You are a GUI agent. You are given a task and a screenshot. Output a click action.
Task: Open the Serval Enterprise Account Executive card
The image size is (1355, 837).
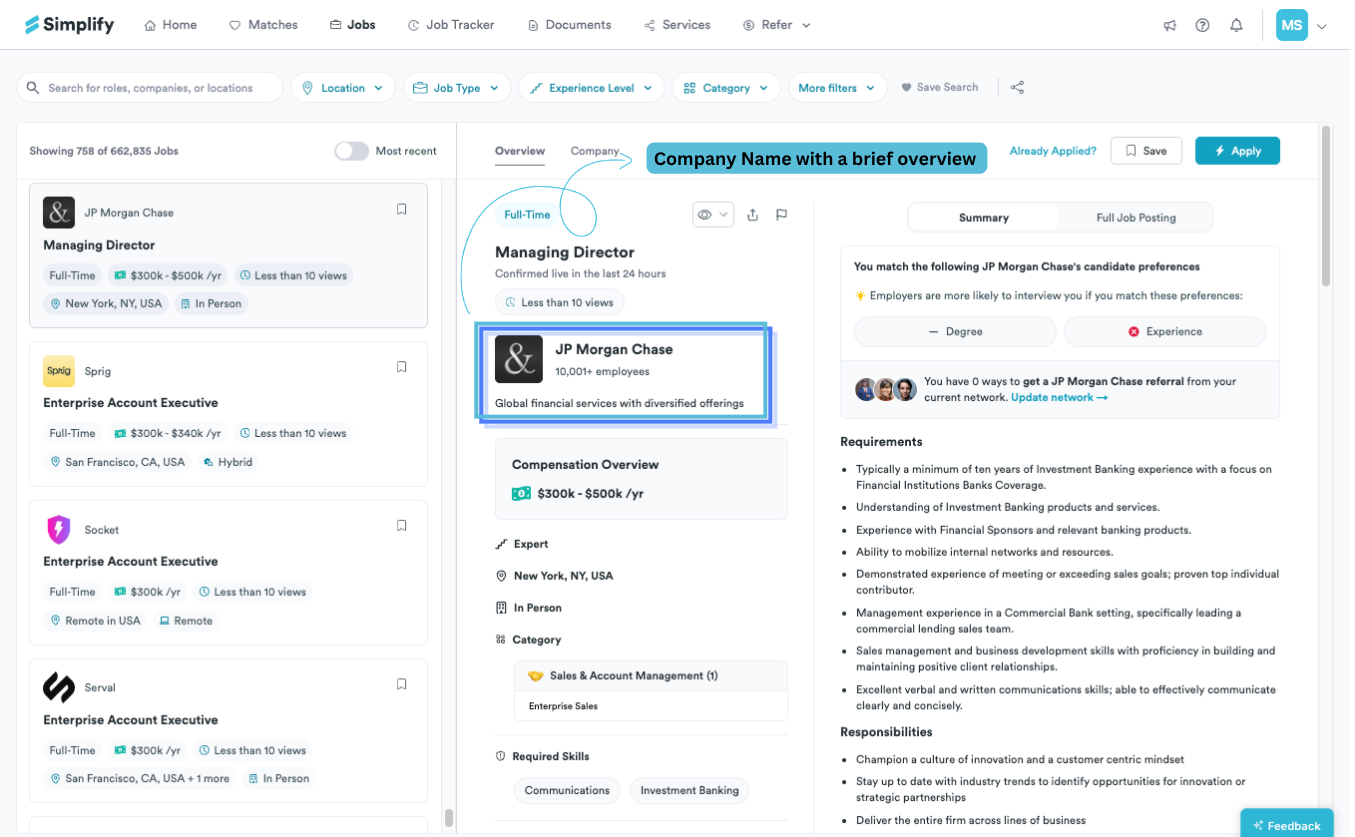(x=228, y=731)
